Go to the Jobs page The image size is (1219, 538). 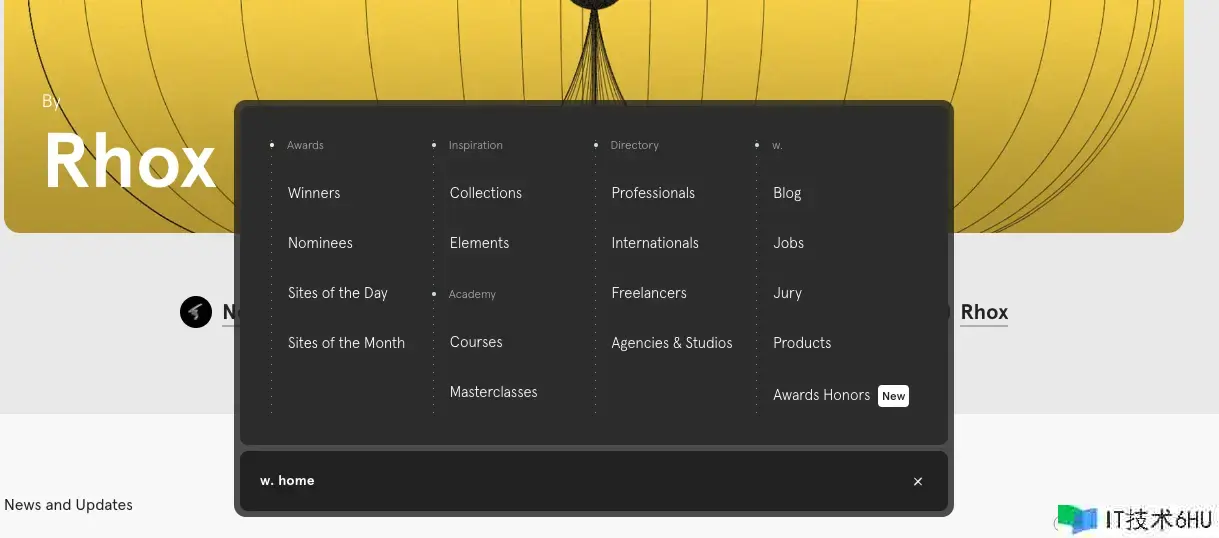point(788,243)
